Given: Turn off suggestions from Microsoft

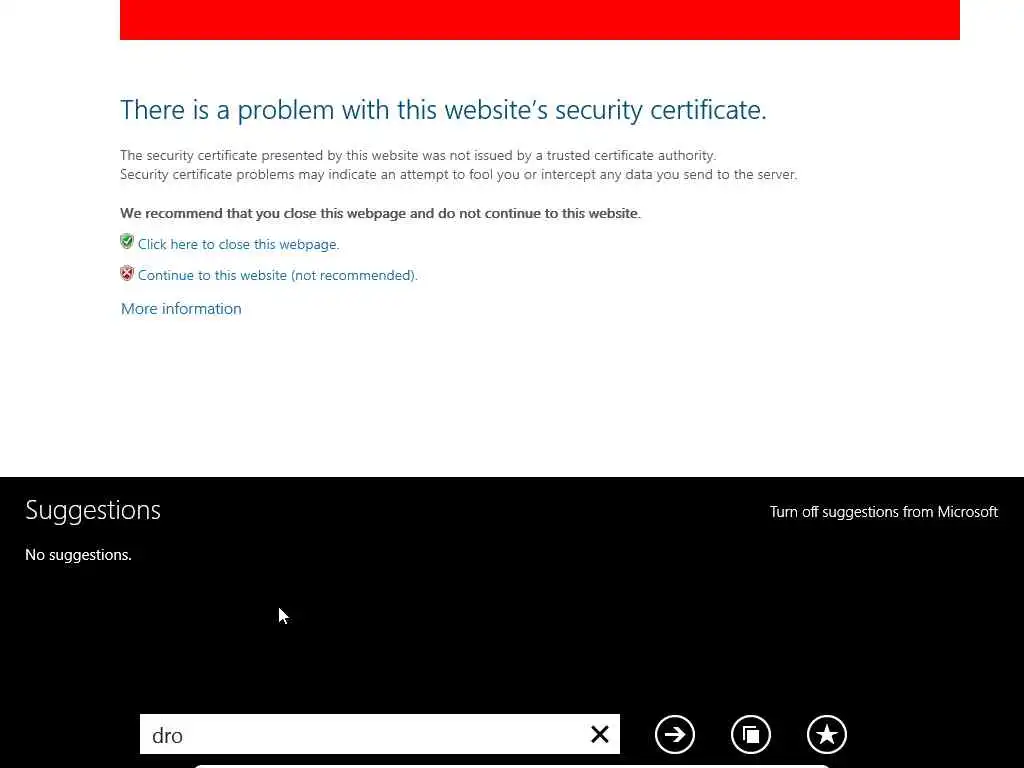Looking at the screenshot, I should [884, 511].
